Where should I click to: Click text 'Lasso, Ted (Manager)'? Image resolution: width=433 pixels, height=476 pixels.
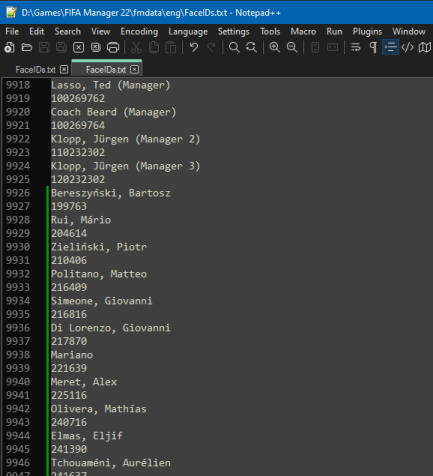(111, 85)
